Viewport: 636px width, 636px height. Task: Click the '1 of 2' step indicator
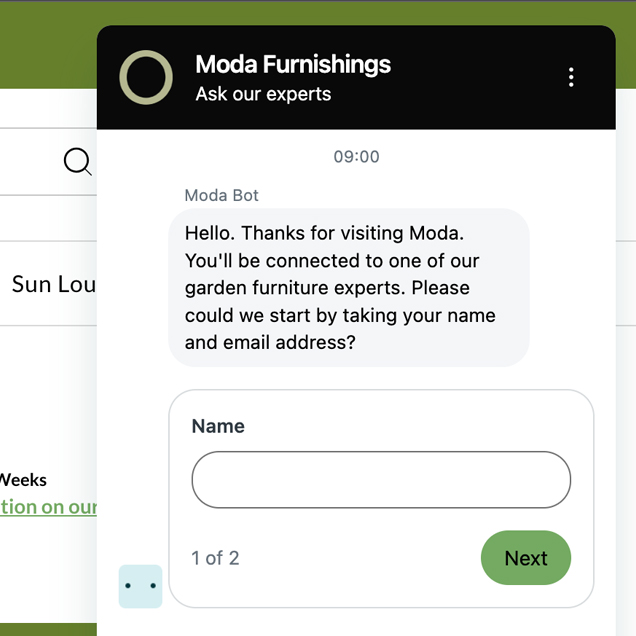click(215, 558)
